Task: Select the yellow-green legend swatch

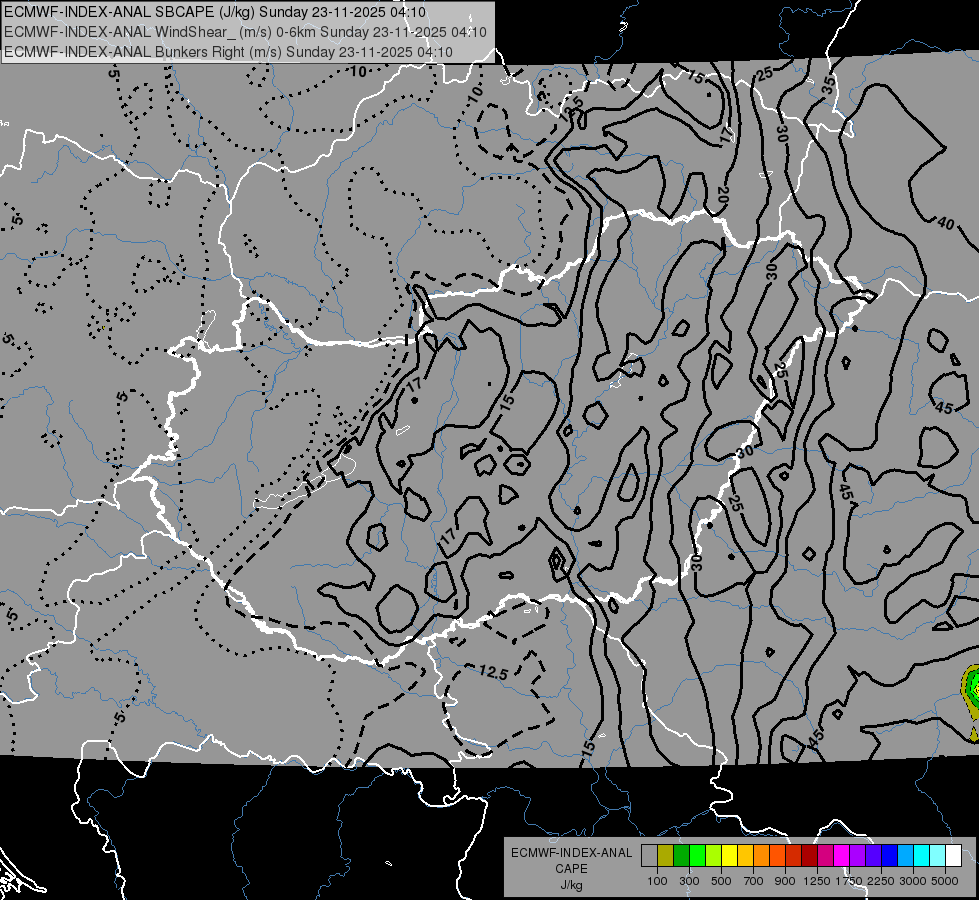Action: (x=713, y=855)
